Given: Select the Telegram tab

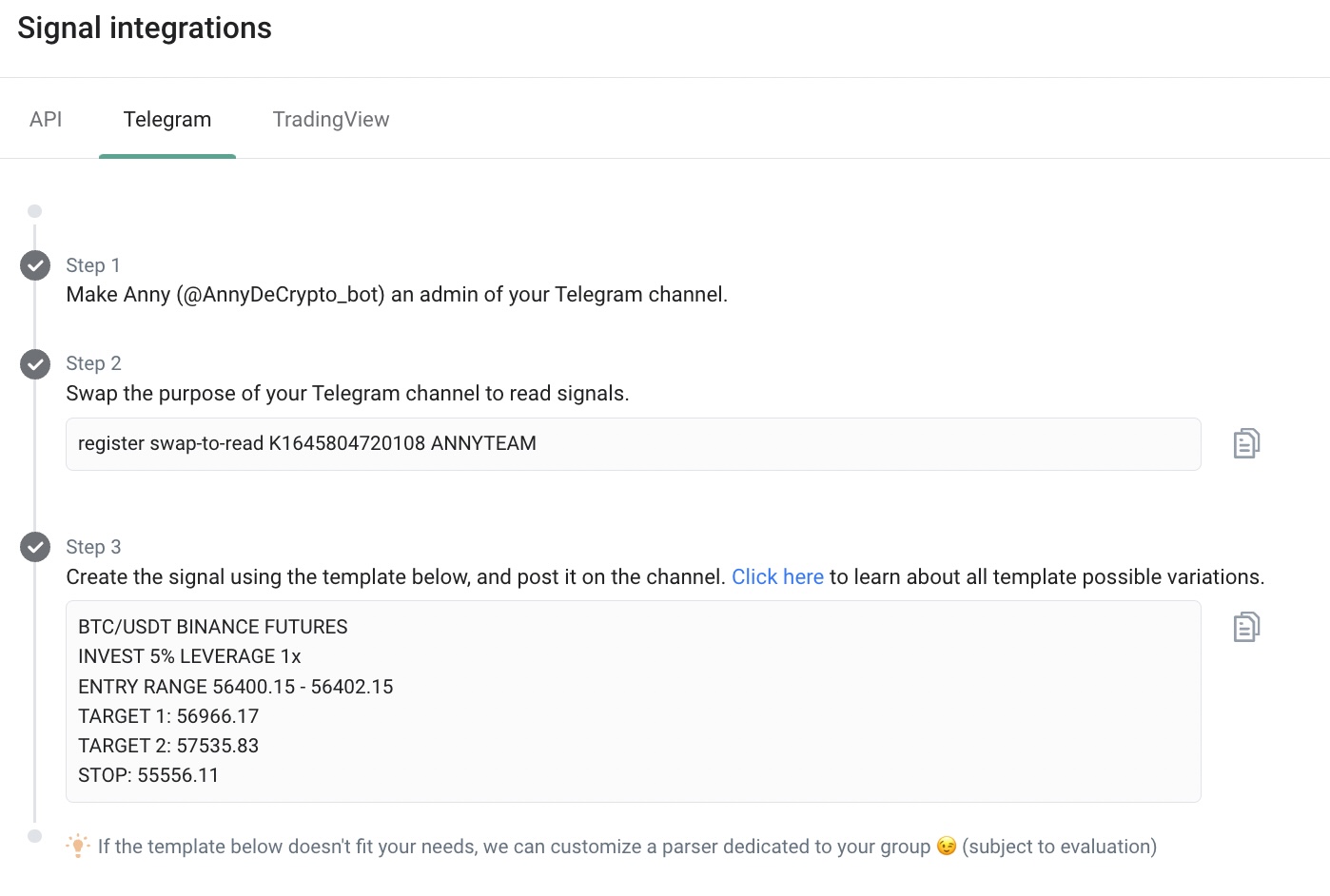Looking at the screenshot, I should [x=167, y=120].
